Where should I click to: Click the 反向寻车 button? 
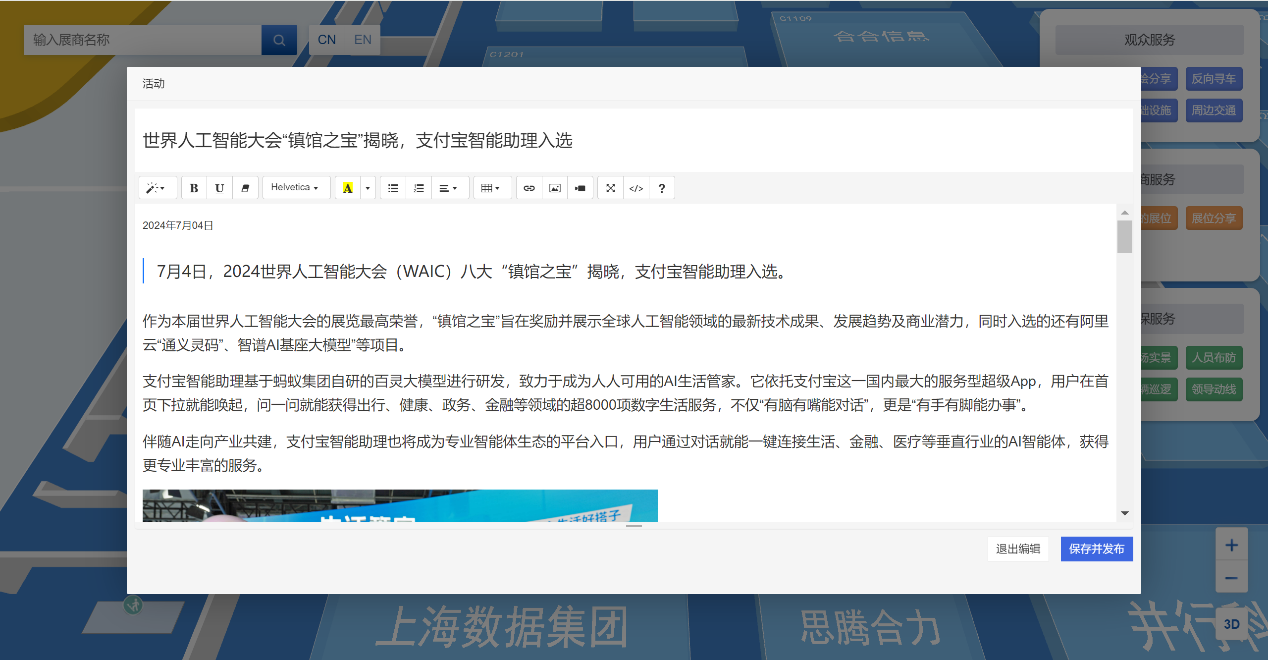click(1213, 79)
